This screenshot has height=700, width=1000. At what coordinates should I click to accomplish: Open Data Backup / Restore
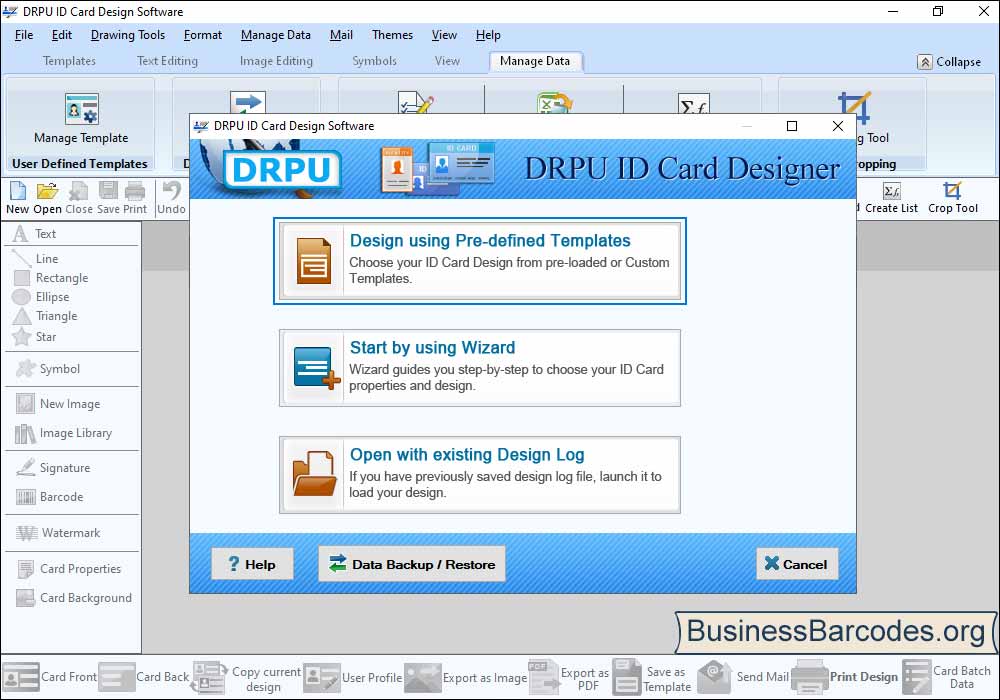[412, 564]
